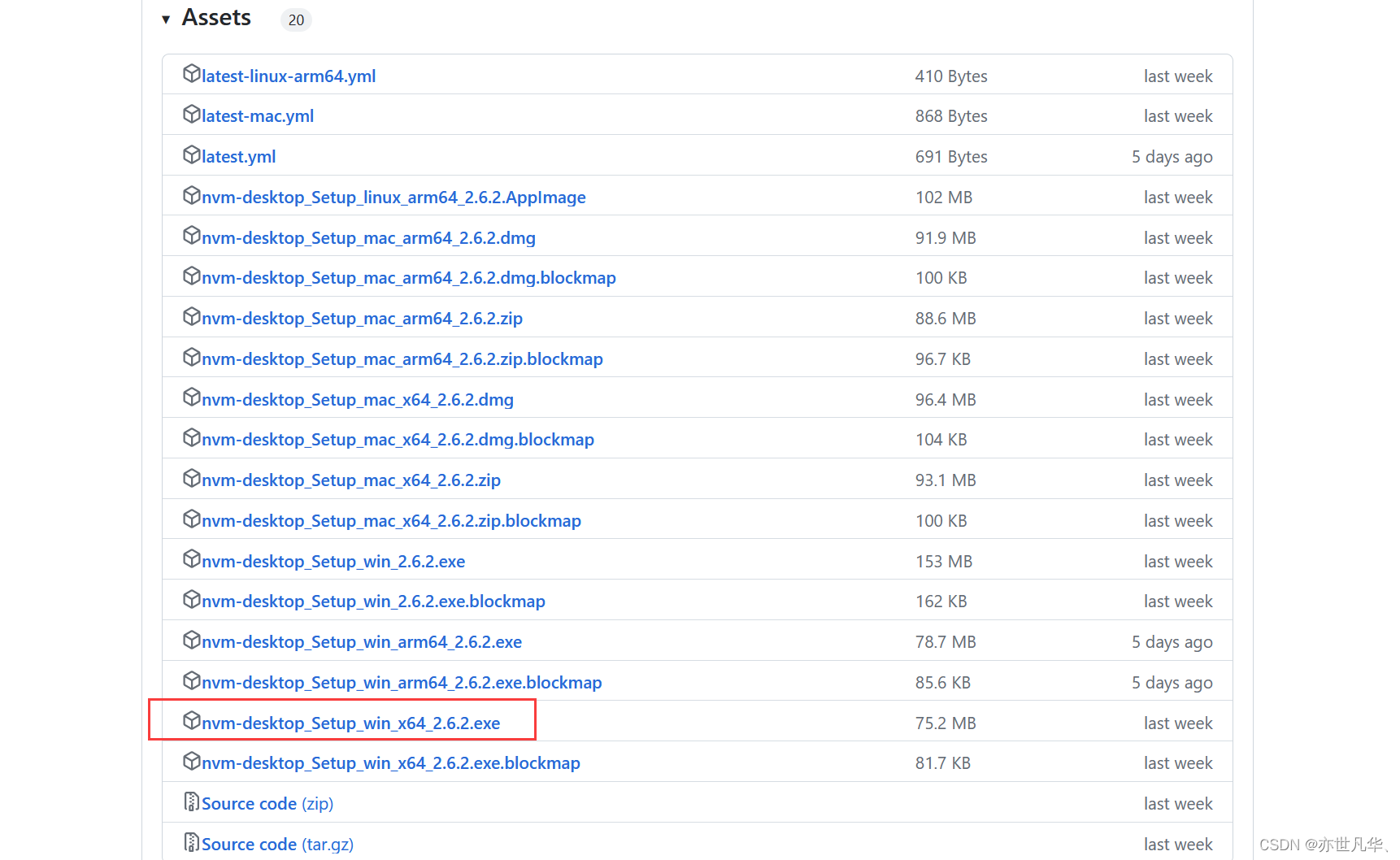Click the package icon for win_x64_2.6.2.exe
Viewport: 1400px width, 860px height.
[x=192, y=721]
